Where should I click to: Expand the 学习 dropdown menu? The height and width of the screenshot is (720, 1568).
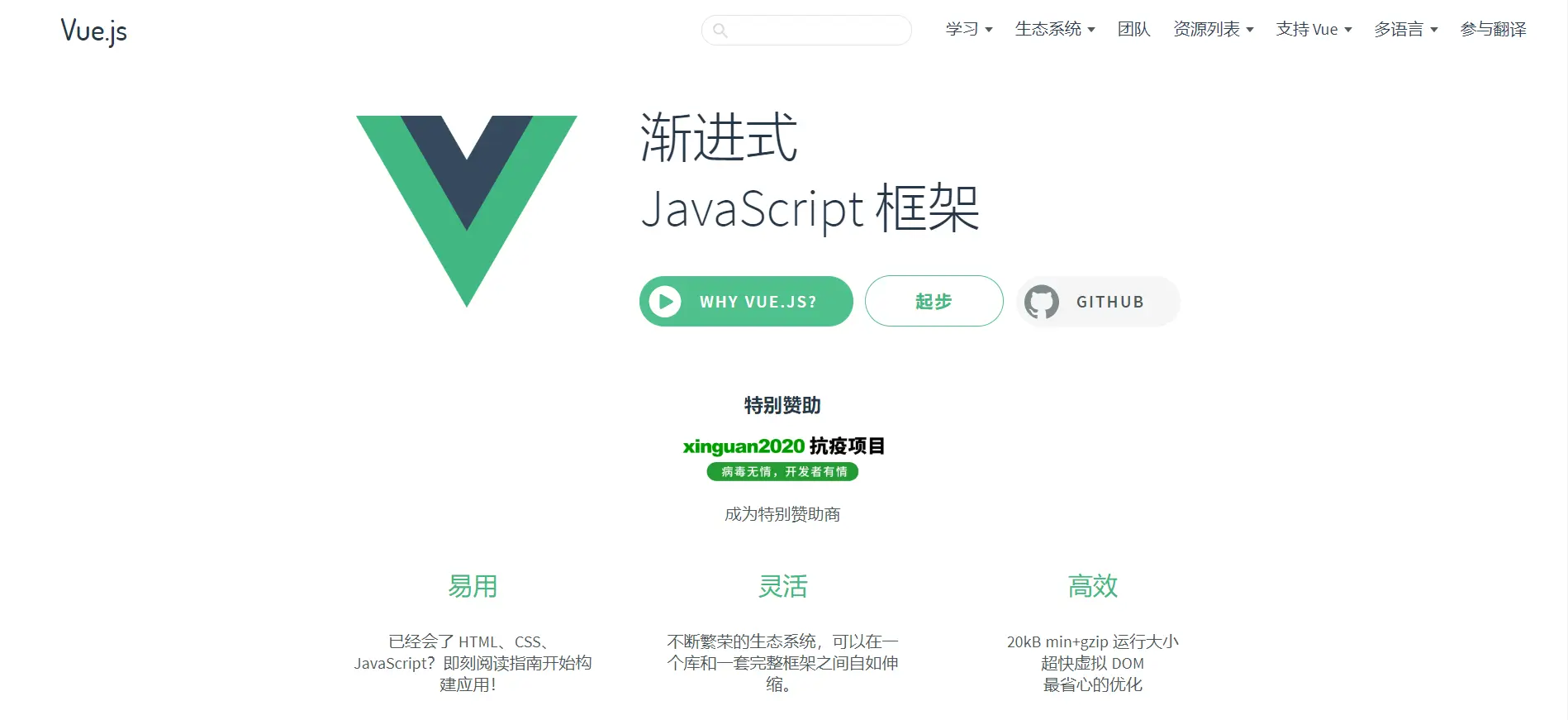pos(969,29)
